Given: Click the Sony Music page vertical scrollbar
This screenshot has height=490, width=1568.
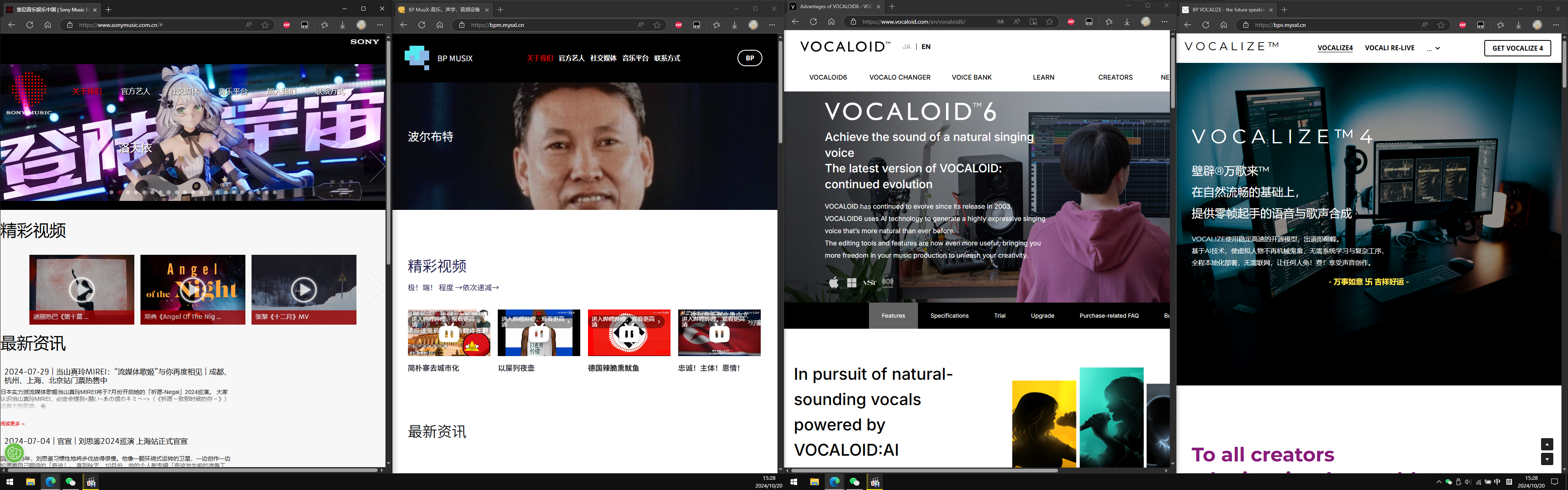Looking at the screenshot, I should (x=388, y=152).
